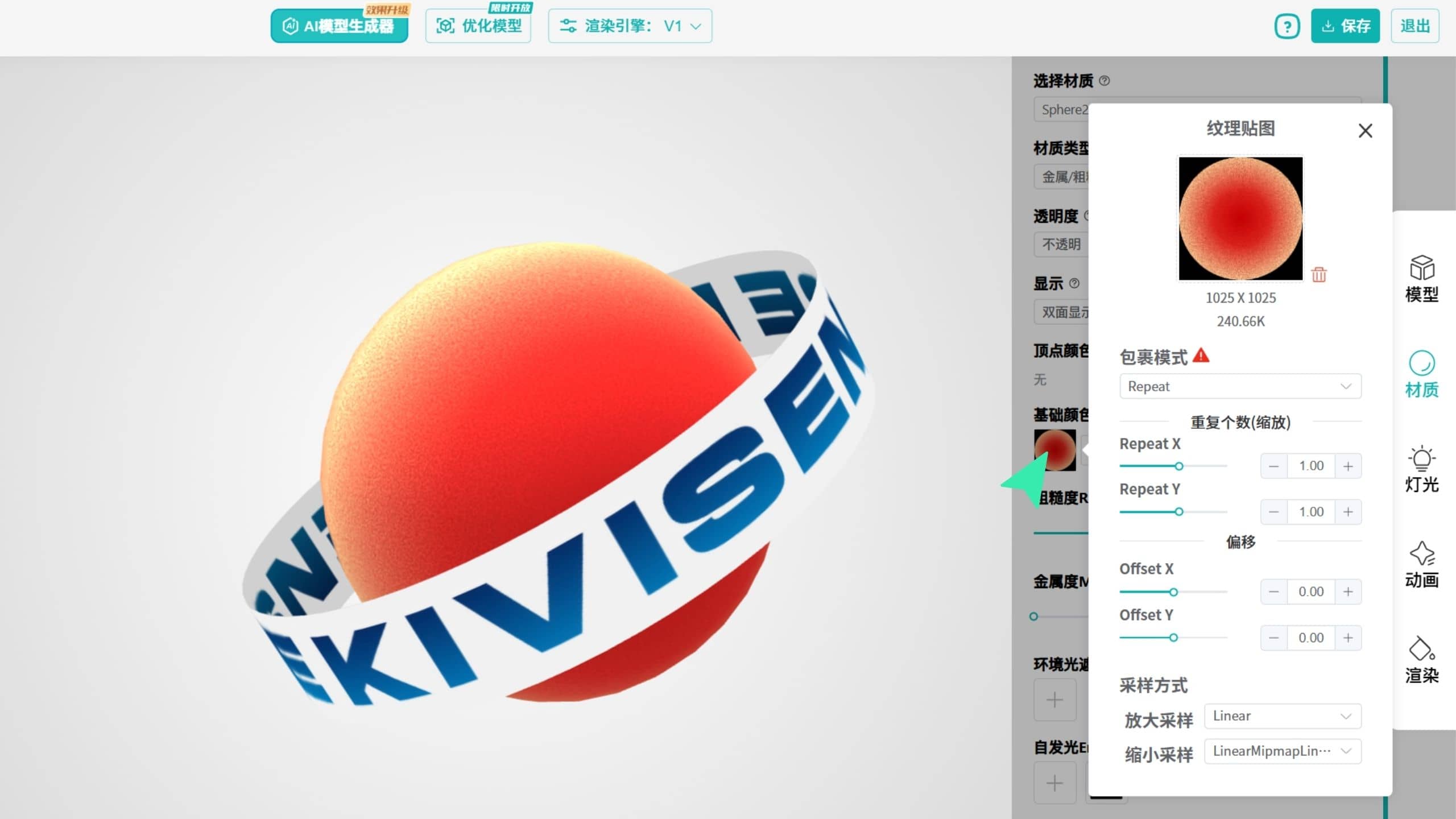Screen dimensions: 1456x819
Task: Open the Repeat wrap mode dropdown
Action: 1240,386
